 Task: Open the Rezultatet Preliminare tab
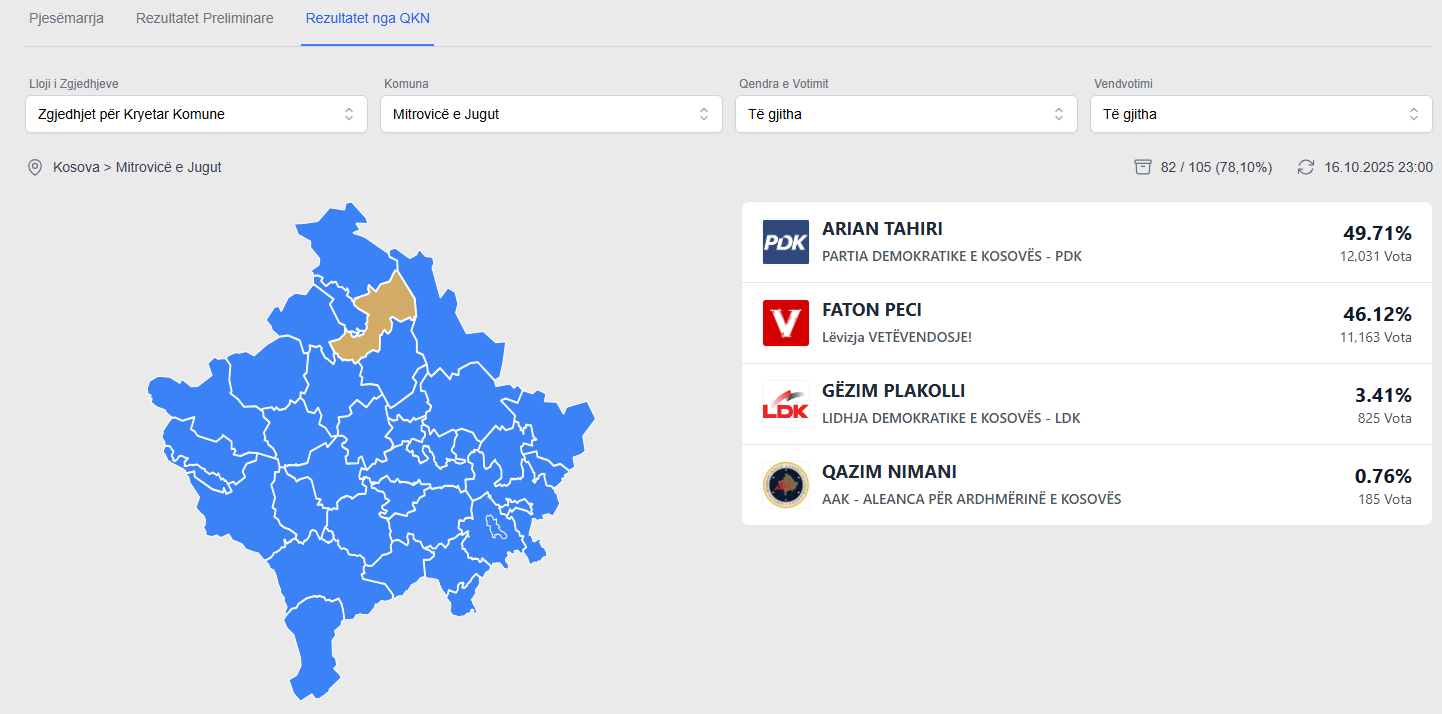coord(205,18)
